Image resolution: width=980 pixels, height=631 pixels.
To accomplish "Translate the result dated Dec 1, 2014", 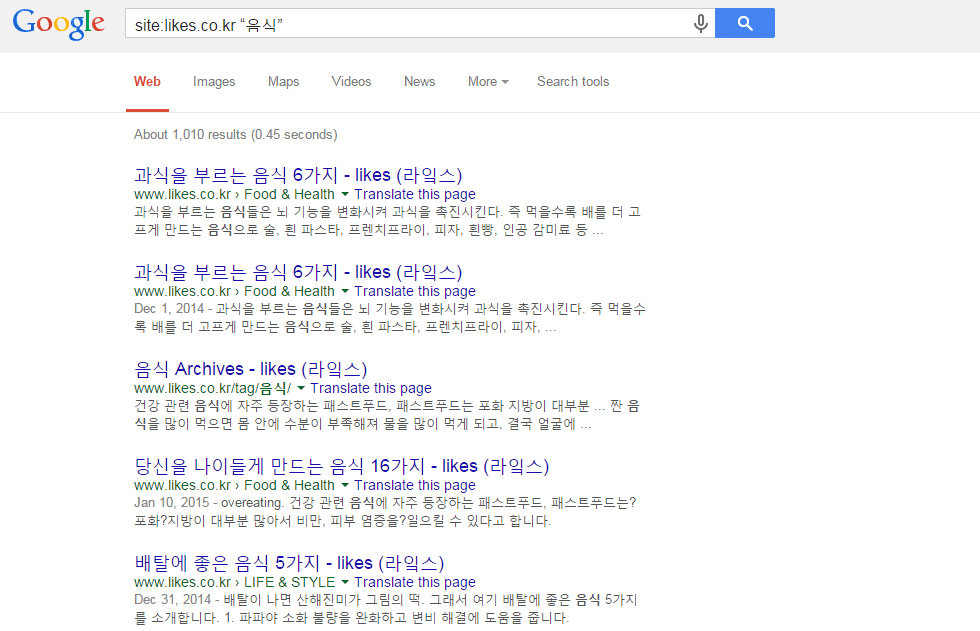I will (x=415, y=292).
